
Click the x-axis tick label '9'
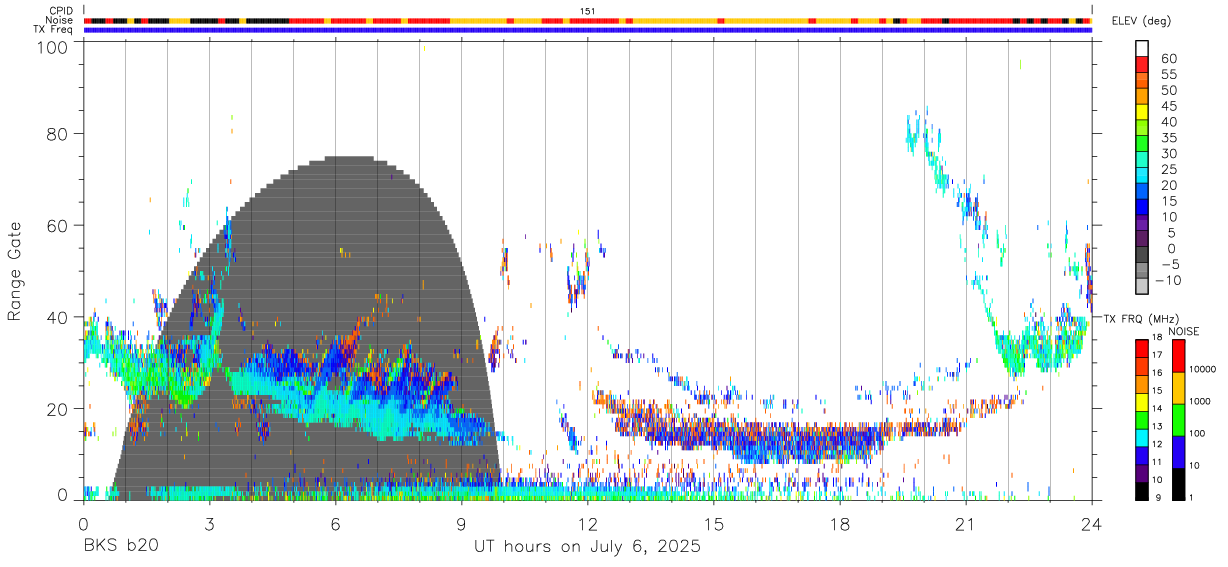point(462,524)
